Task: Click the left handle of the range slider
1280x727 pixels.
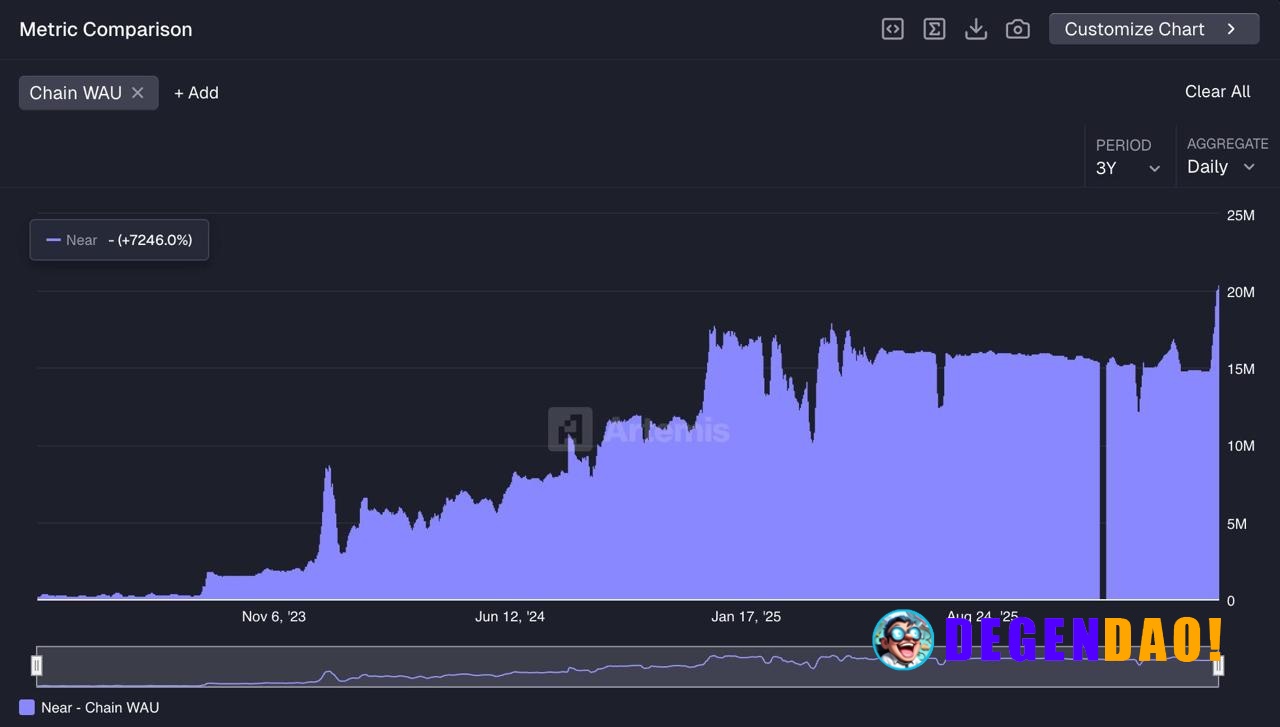Action: (37, 665)
